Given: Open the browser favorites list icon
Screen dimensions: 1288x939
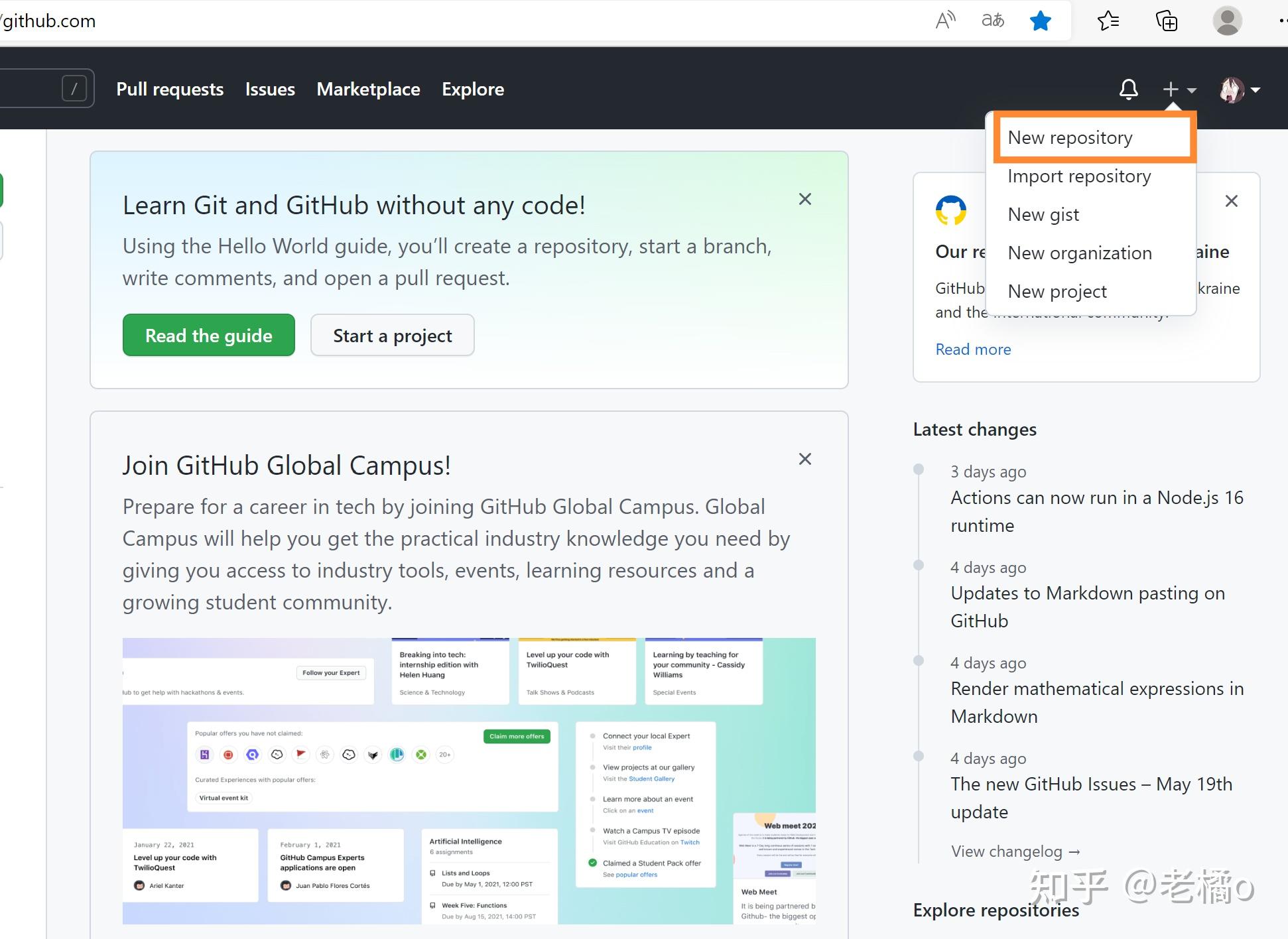Looking at the screenshot, I should coord(1108,21).
